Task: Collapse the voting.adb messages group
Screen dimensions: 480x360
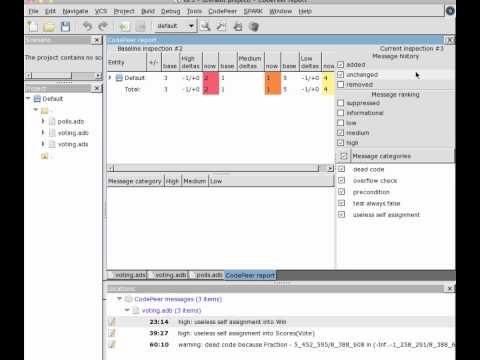Action: tap(127, 310)
